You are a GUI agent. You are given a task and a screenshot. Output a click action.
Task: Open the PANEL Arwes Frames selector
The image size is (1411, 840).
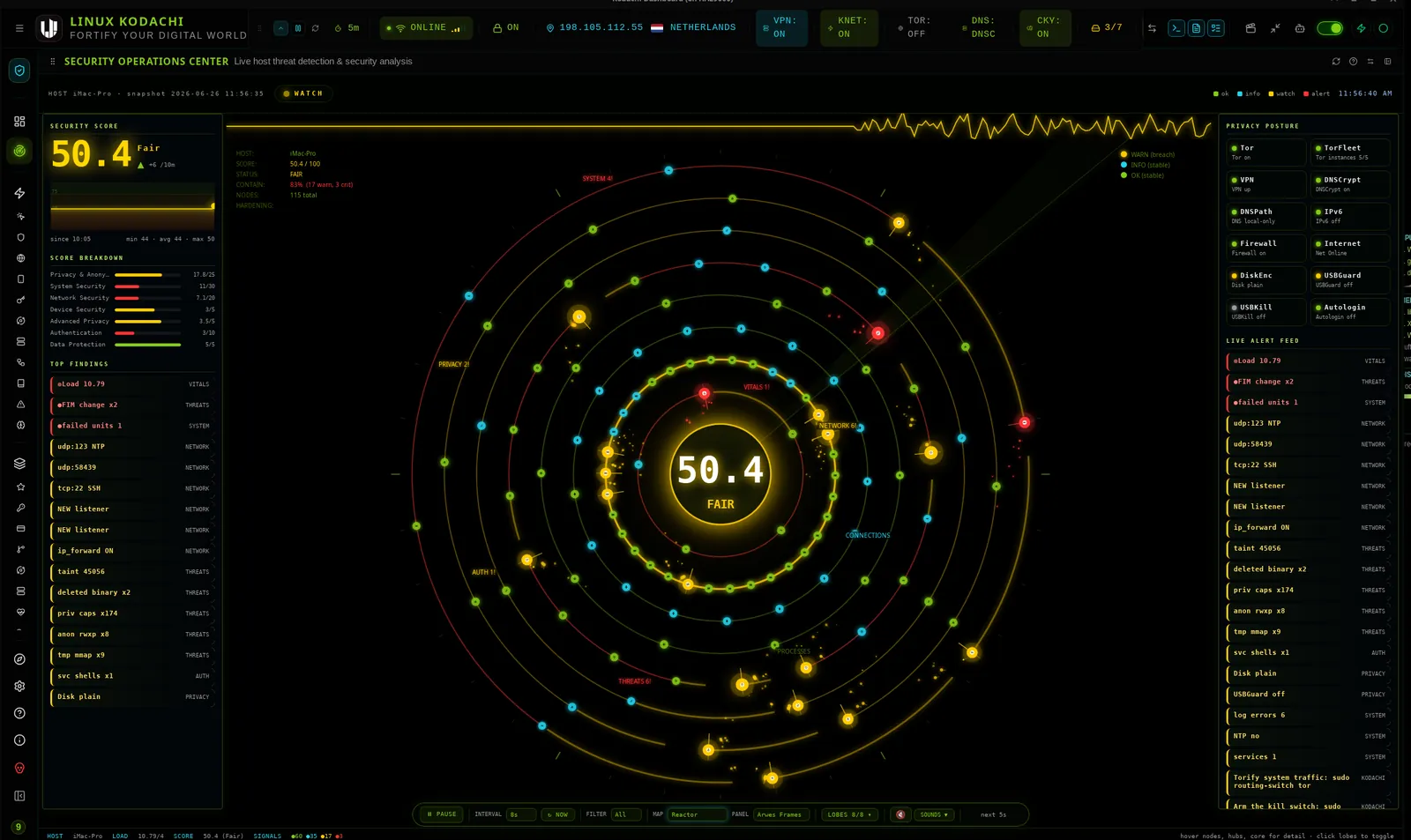[782, 814]
